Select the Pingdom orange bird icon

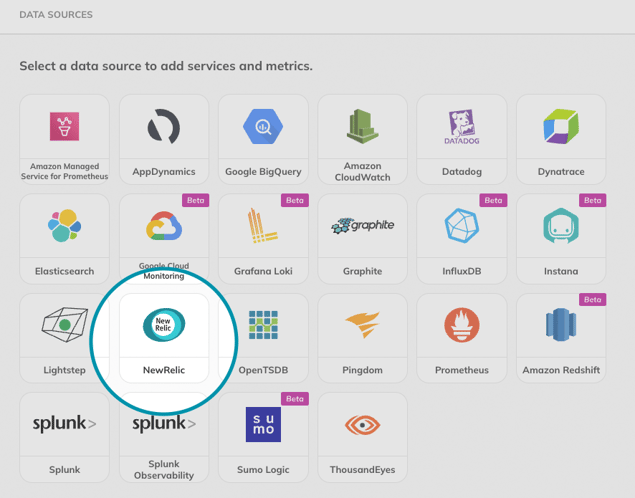click(x=362, y=325)
